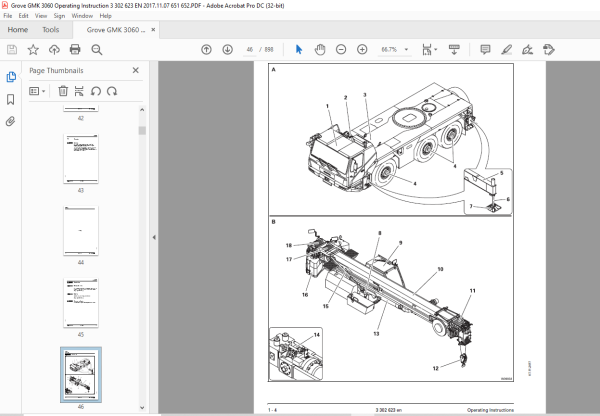Save the file with the floppy disk icon
Image resolution: width=600 pixels, height=416 pixels.
coord(12,50)
